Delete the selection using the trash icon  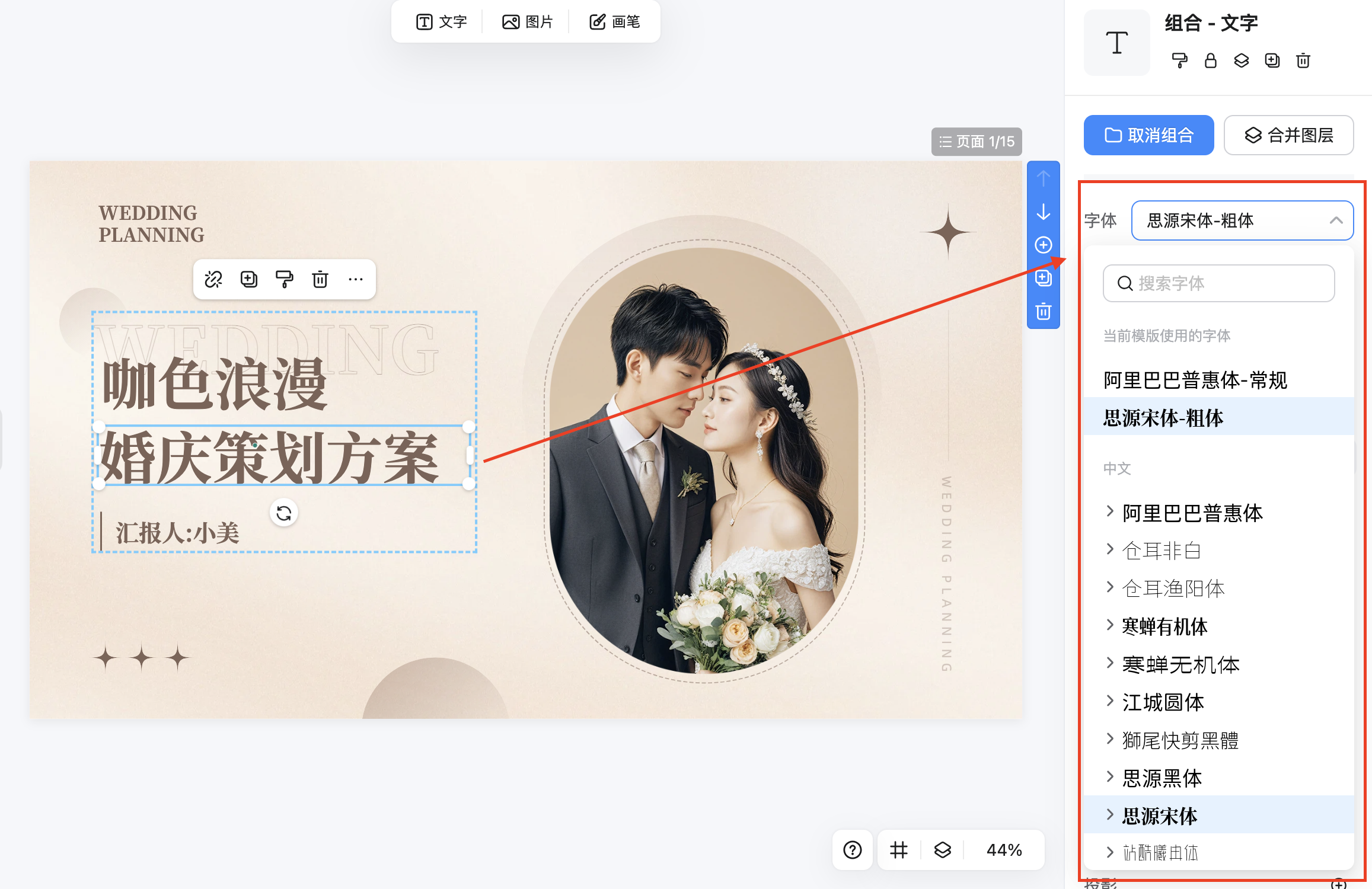(x=320, y=279)
